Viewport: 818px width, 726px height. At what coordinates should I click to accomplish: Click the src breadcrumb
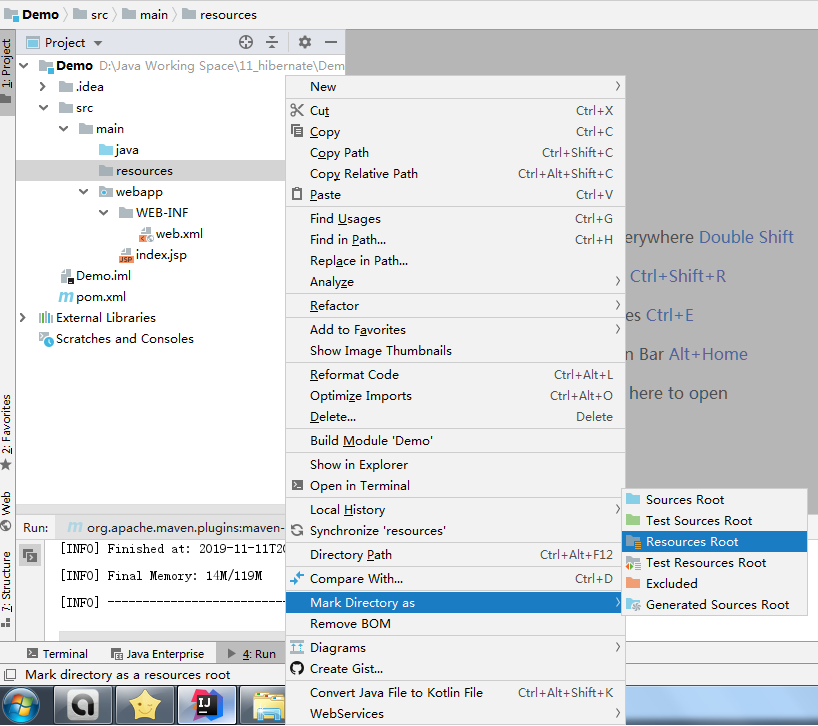tap(91, 15)
